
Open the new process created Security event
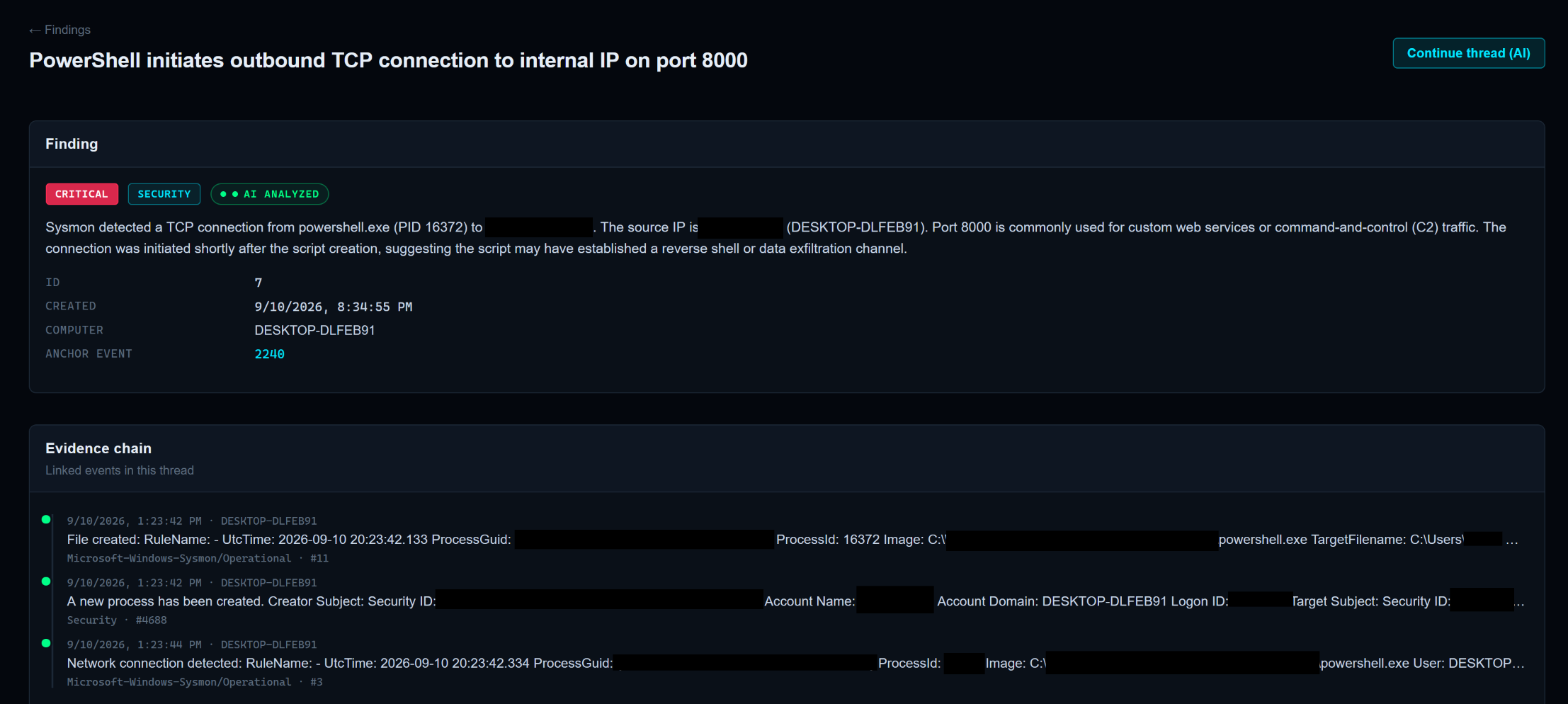pyautogui.click(x=792, y=601)
